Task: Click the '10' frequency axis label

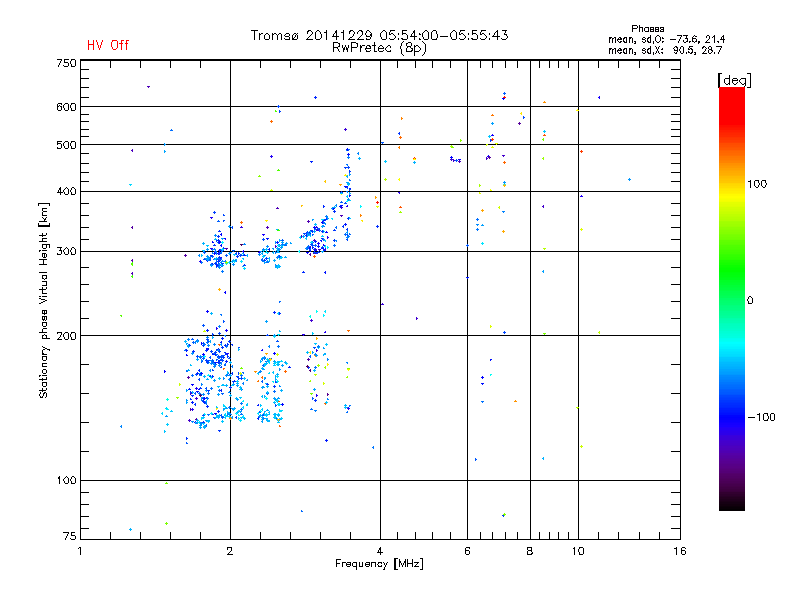Action: tap(578, 551)
